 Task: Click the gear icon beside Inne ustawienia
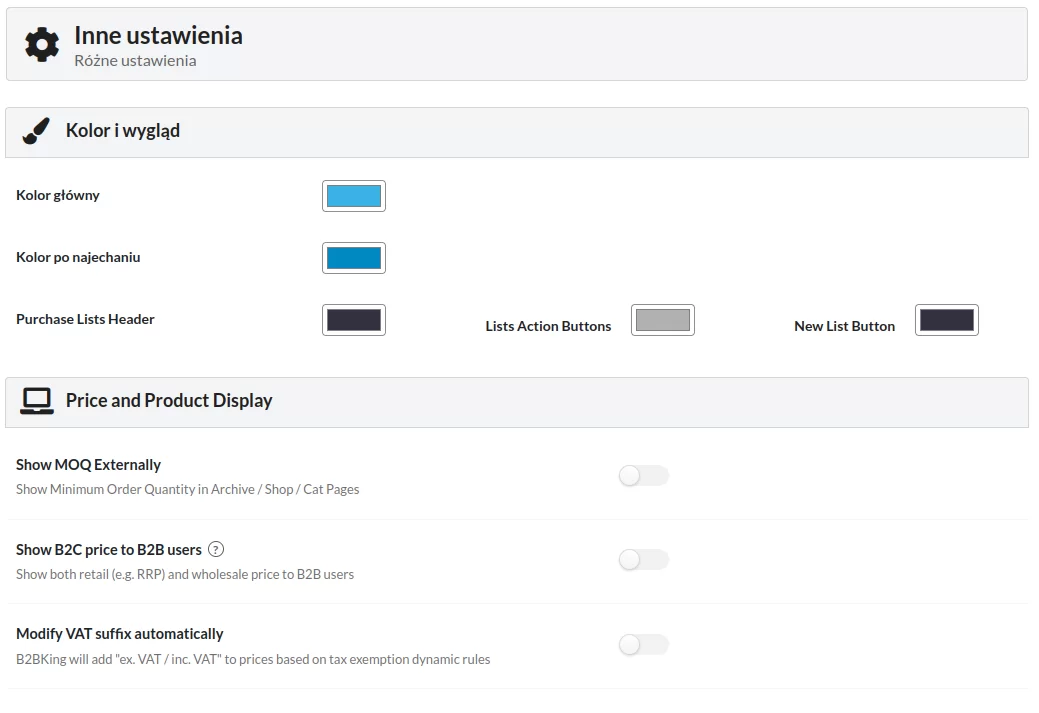(42, 45)
